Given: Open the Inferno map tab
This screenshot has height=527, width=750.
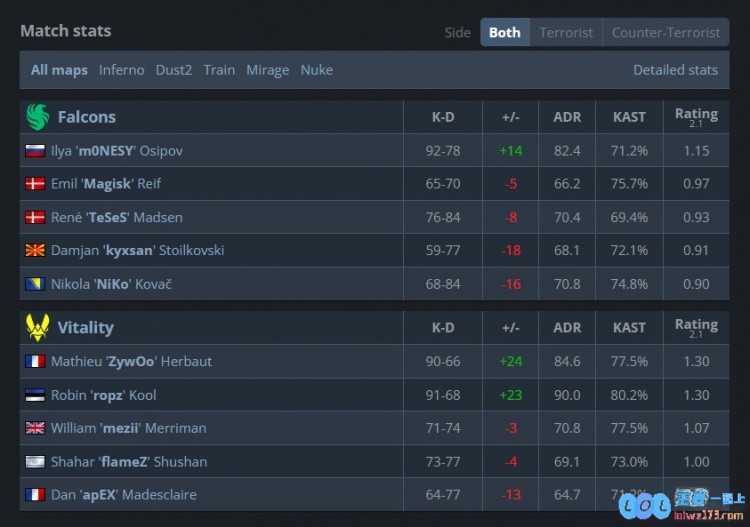Looking at the screenshot, I should tap(121, 70).
